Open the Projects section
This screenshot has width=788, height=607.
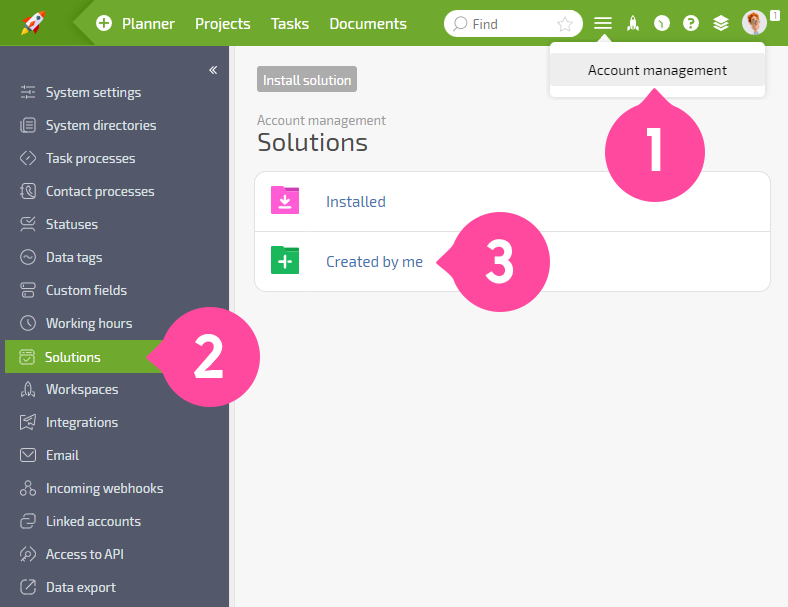point(223,24)
